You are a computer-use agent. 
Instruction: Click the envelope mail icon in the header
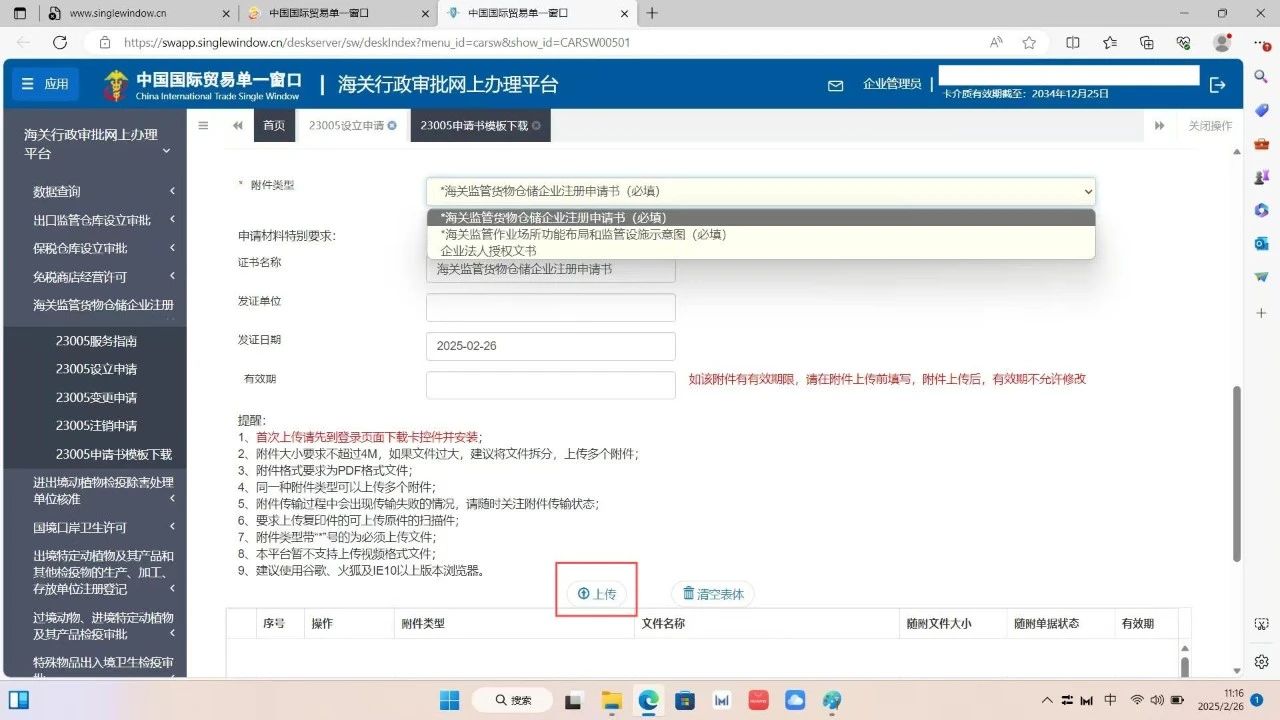(835, 86)
